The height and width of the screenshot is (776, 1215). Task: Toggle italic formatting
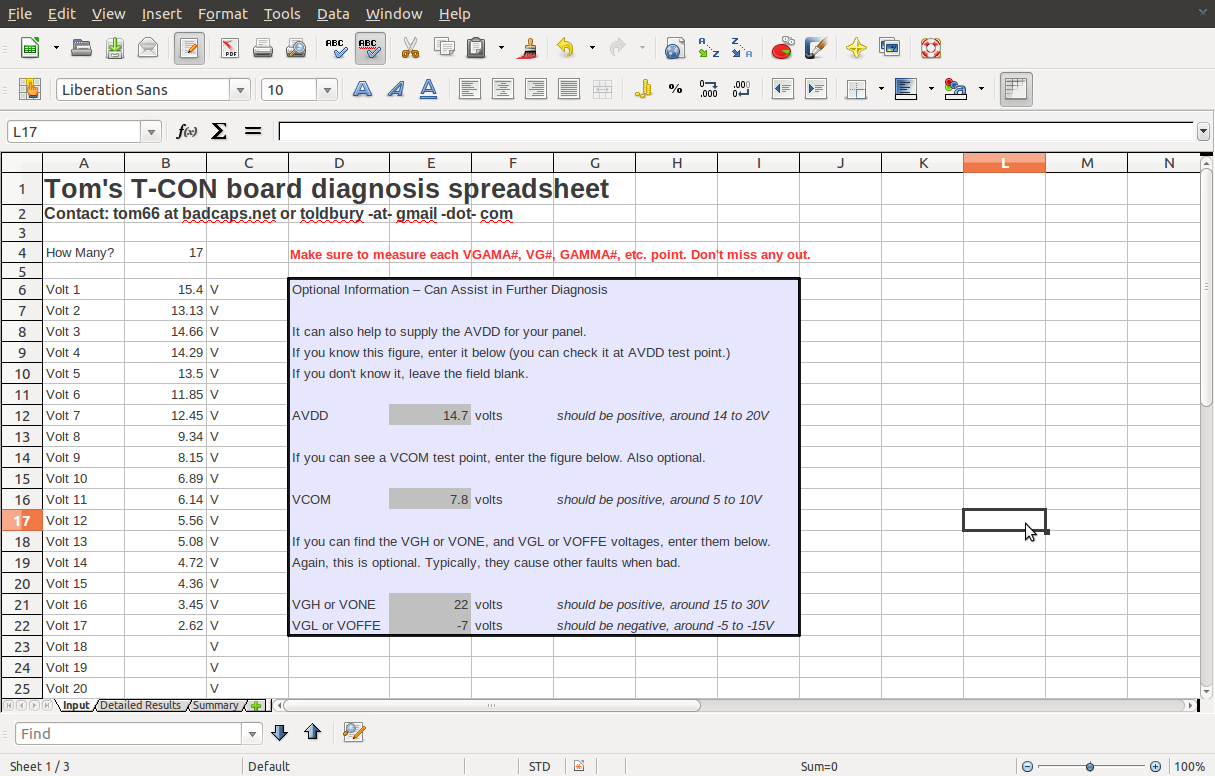395,89
